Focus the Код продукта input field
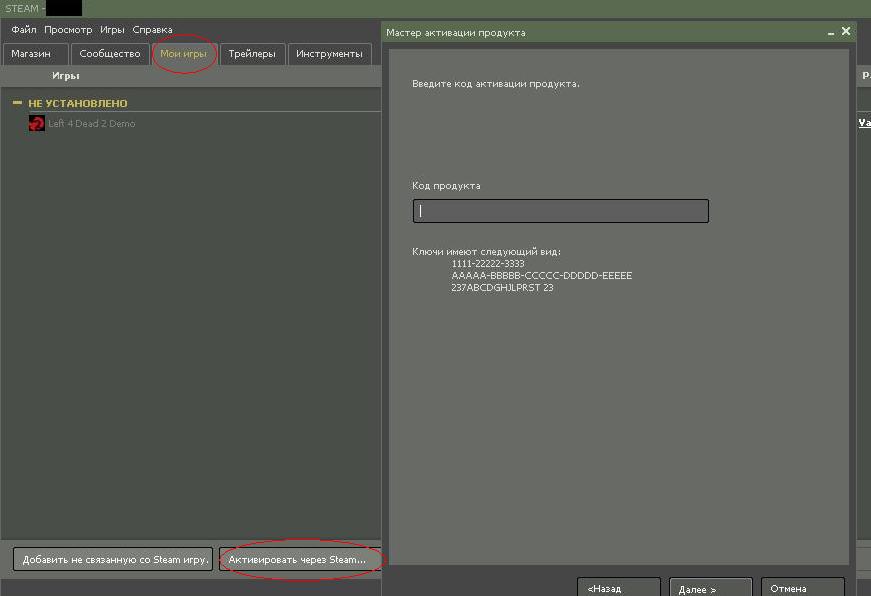This screenshot has width=871, height=596. point(560,211)
